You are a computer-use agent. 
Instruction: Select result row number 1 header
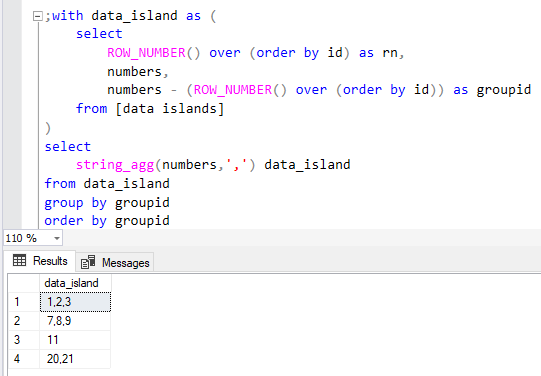23,302
